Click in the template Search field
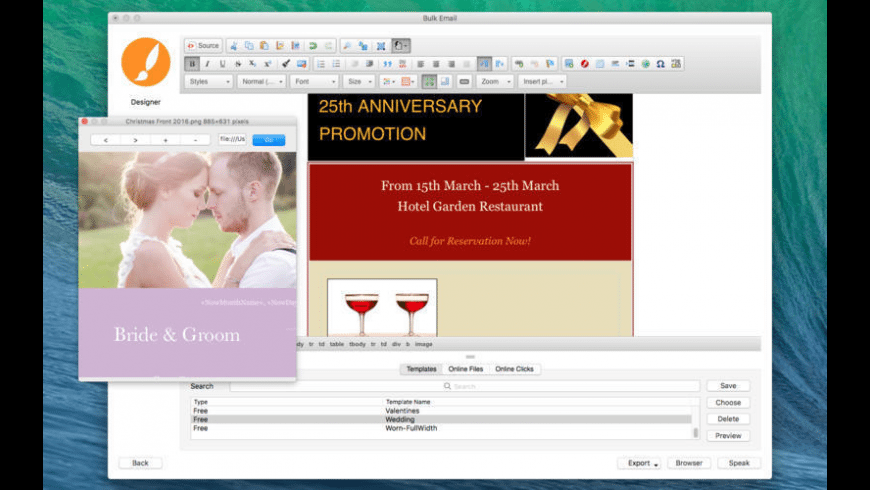The image size is (870, 490). click(465, 386)
